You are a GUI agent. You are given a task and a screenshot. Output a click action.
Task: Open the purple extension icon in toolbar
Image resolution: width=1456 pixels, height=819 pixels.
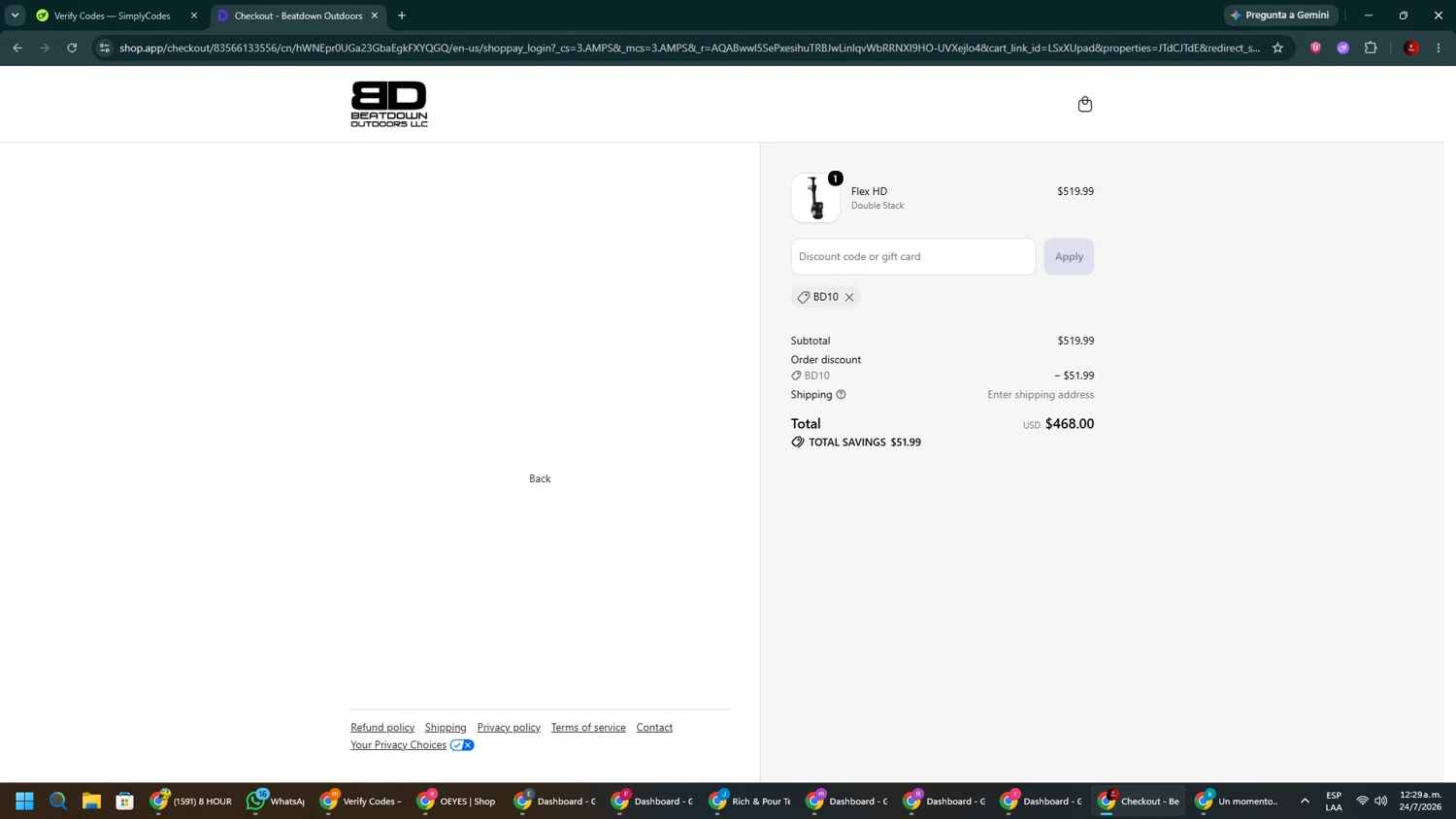click(1343, 48)
